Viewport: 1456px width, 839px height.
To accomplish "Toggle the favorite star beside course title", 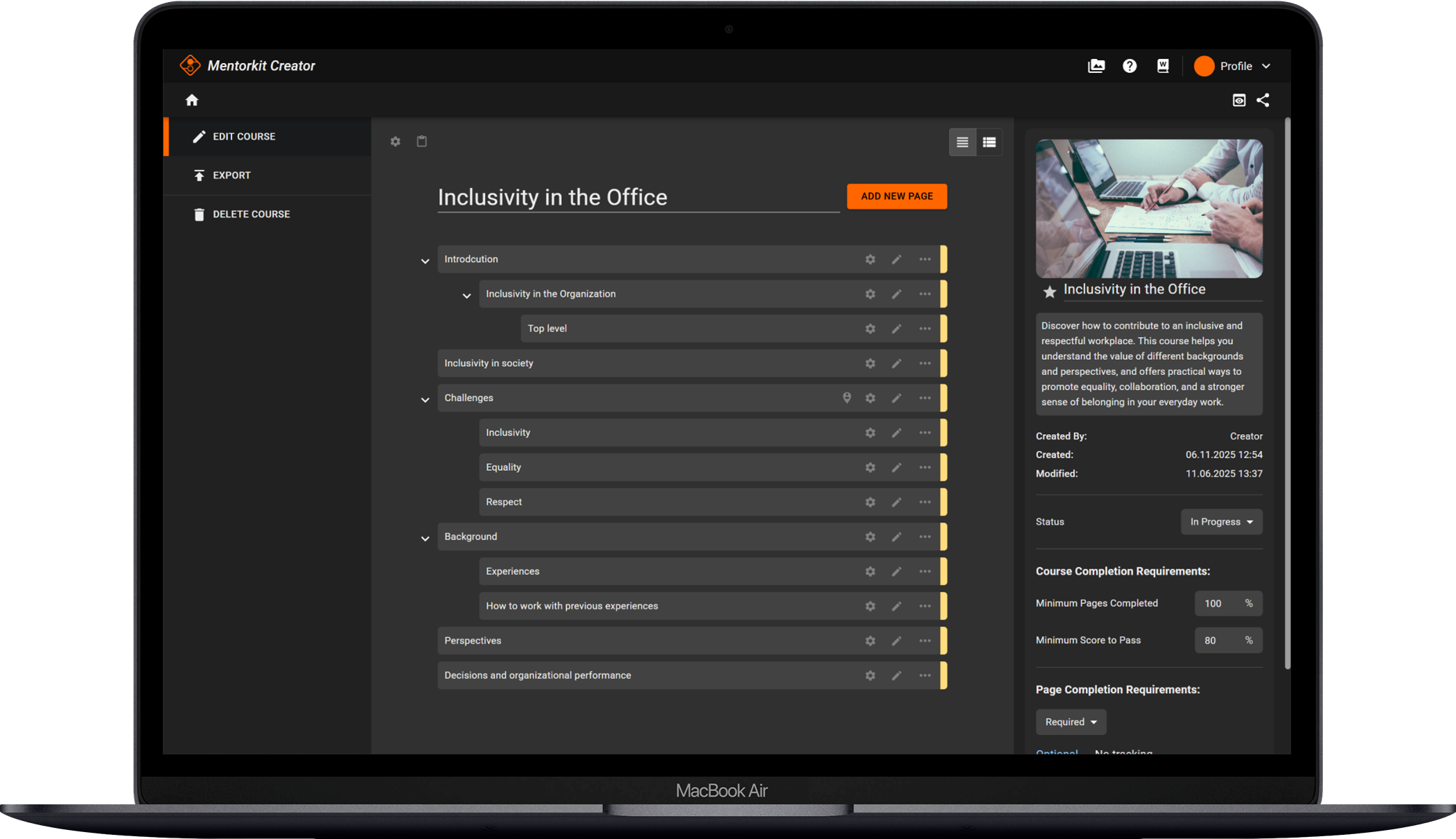I will click(1049, 292).
